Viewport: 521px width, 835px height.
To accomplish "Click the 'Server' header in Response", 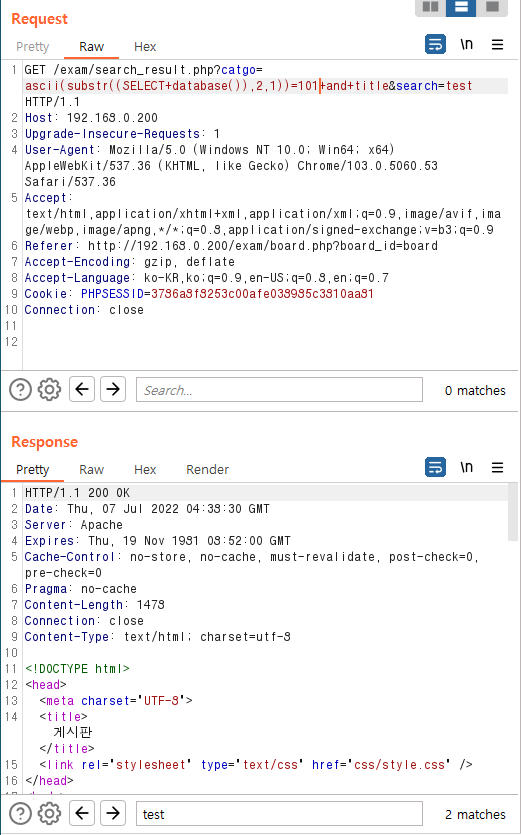I will point(45,525).
